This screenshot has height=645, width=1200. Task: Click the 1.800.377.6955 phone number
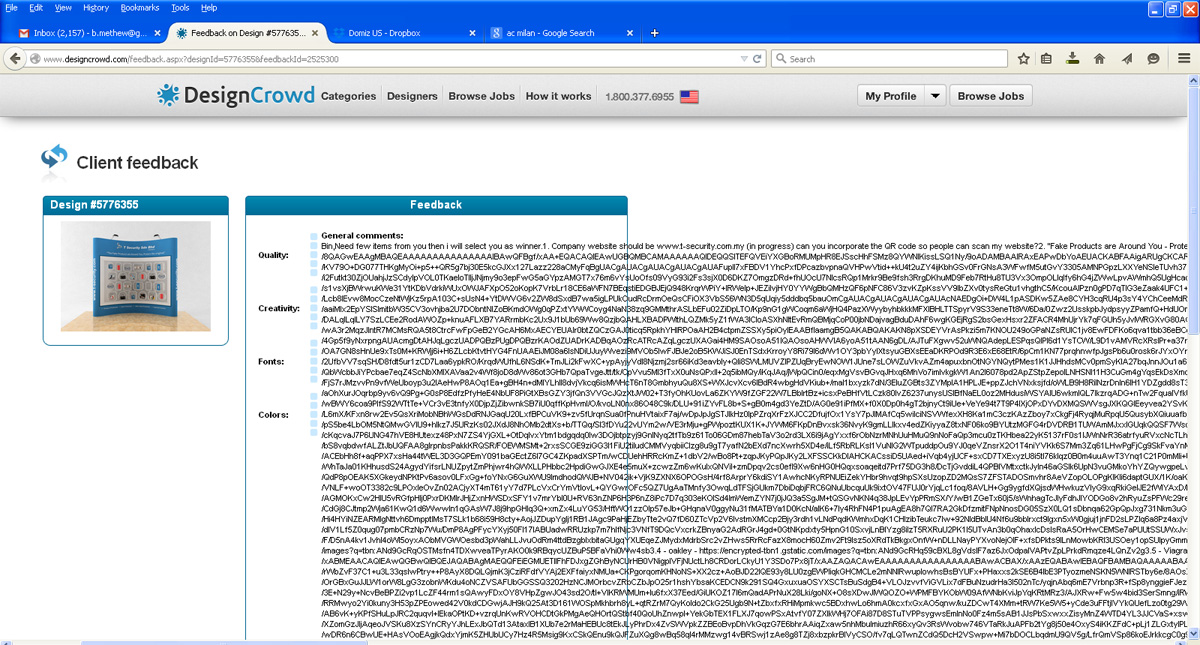click(639, 97)
